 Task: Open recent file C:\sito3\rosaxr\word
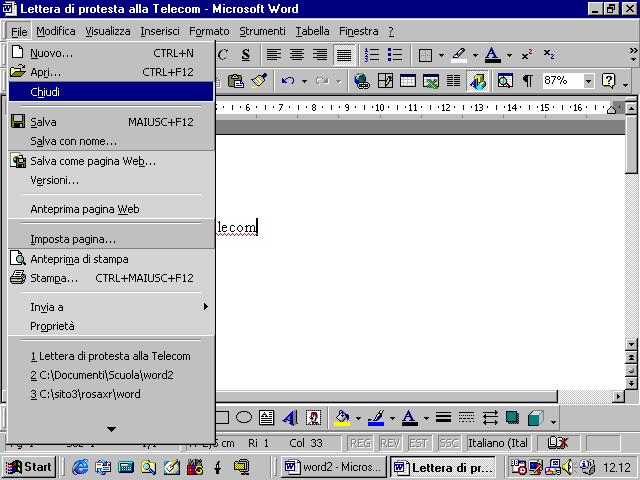pos(111,394)
